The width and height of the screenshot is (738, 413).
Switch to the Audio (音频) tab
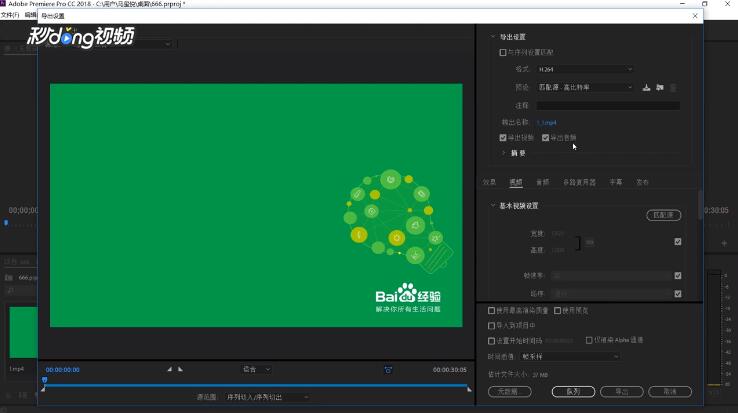543,182
